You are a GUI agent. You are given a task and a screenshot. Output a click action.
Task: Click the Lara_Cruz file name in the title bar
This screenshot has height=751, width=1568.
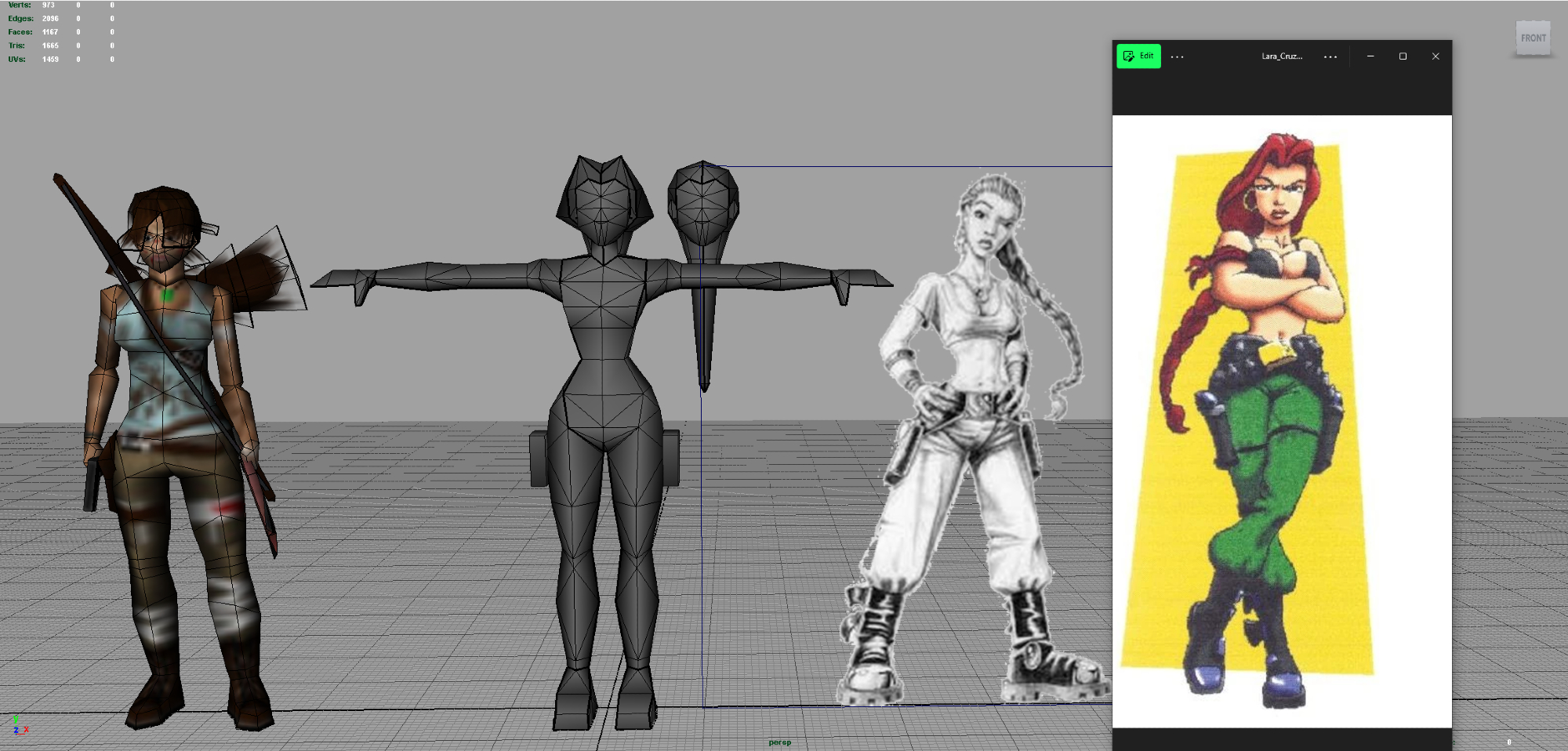point(1281,56)
